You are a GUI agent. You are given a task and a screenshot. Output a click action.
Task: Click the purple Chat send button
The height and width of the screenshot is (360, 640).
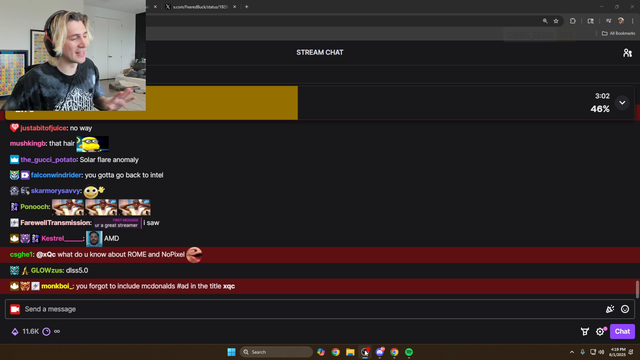point(622,331)
